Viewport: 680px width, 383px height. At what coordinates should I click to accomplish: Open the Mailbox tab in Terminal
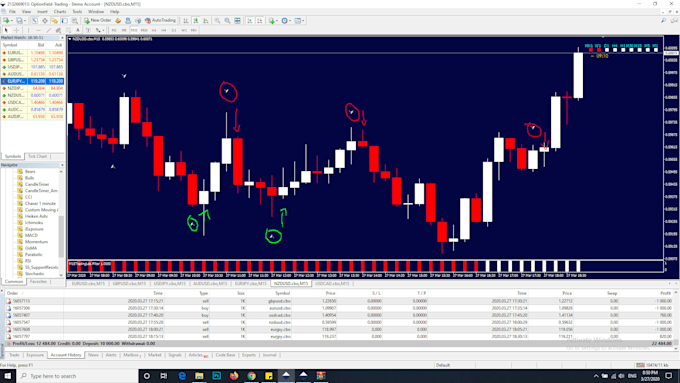[x=131, y=355]
